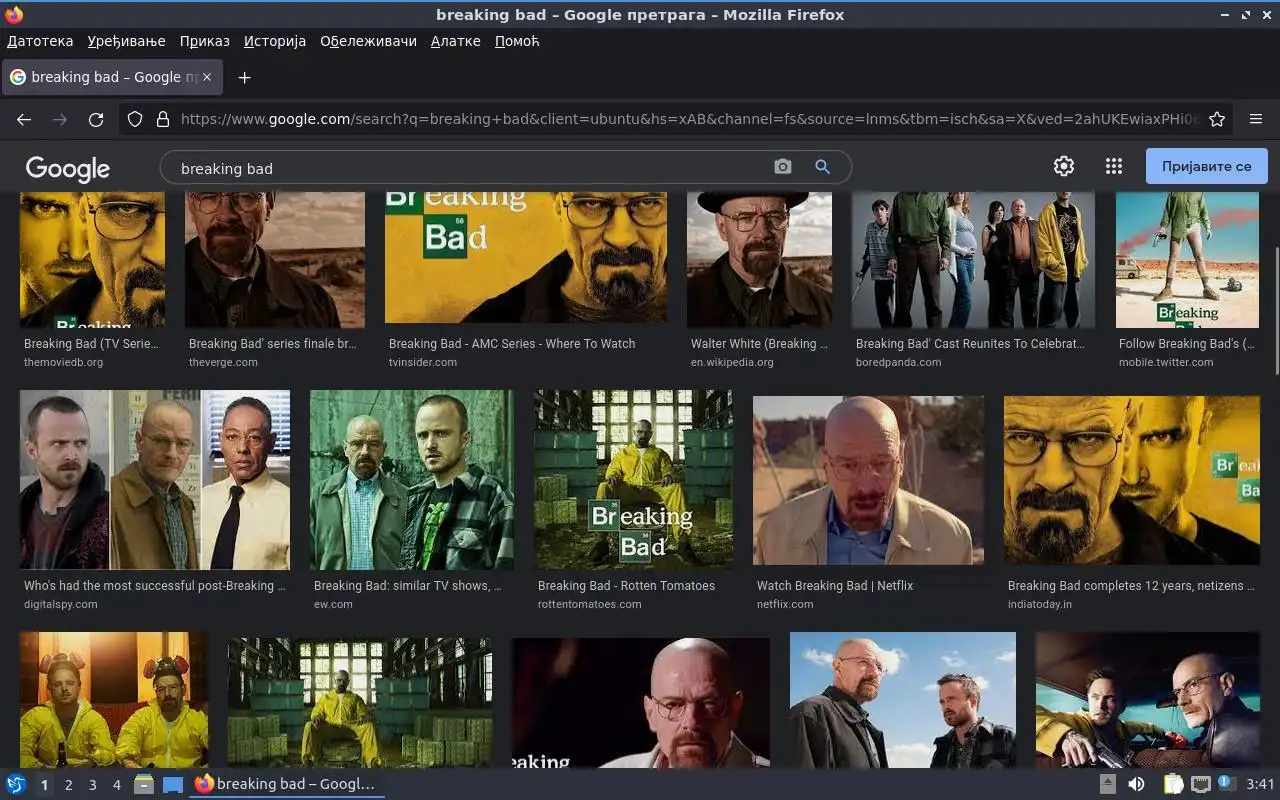
Task: Open the indiatoday.in 12 years thumbnail
Action: [1132, 480]
